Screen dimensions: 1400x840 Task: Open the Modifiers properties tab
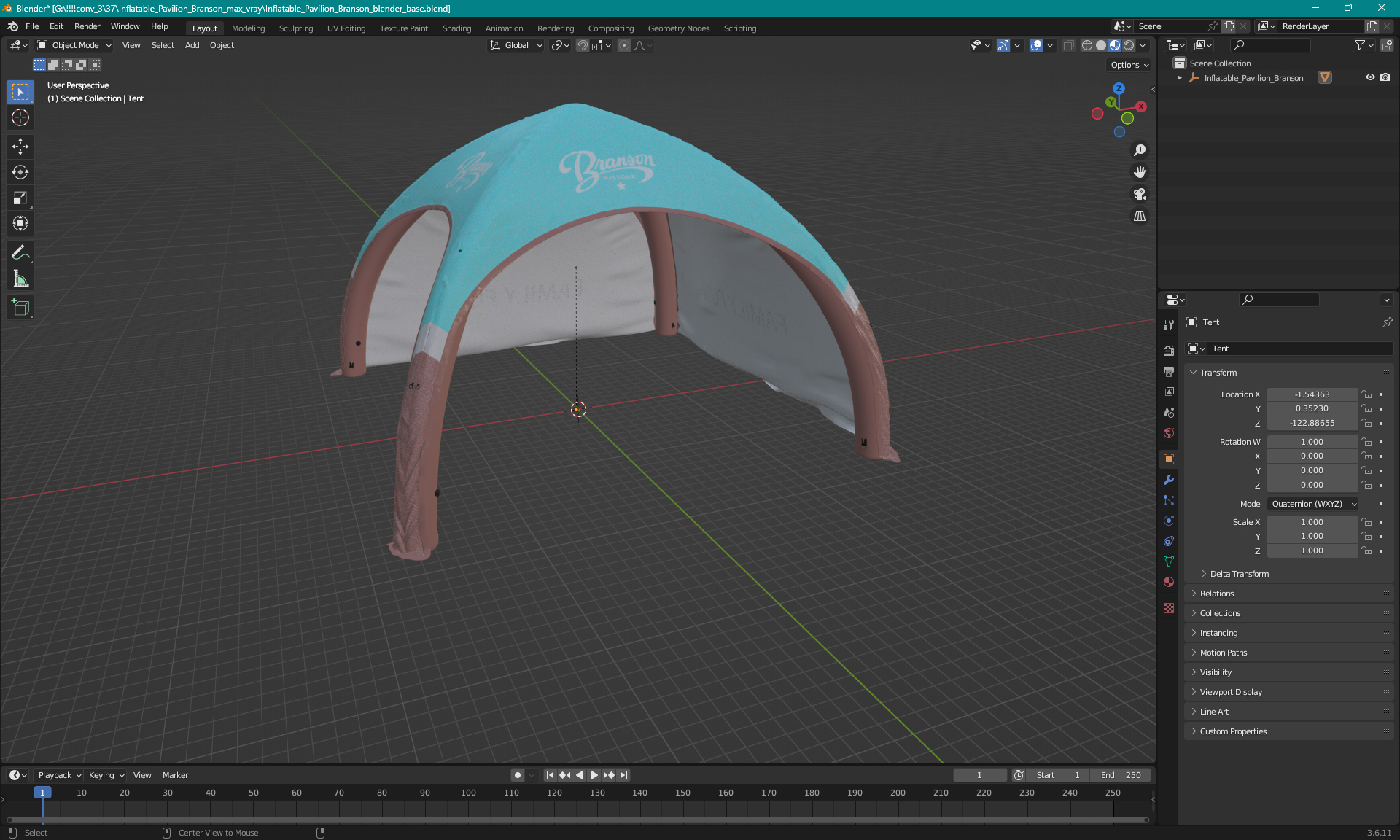(x=1169, y=480)
